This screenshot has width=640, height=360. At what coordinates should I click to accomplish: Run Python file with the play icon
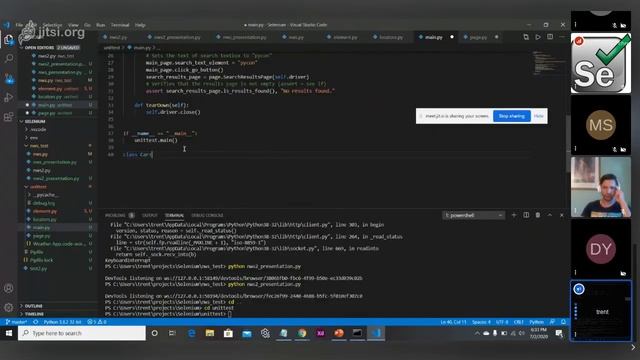point(538,37)
